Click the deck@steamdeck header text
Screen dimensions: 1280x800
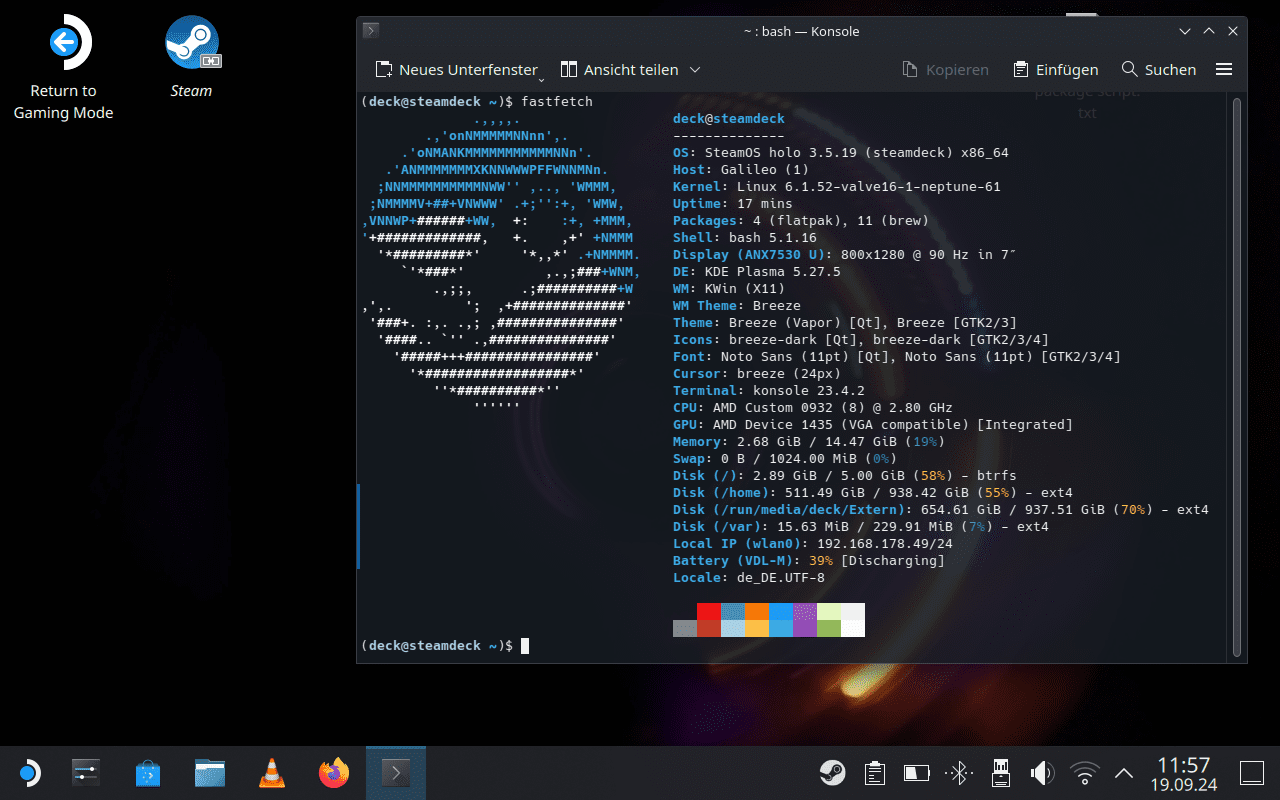click(729, 119)
